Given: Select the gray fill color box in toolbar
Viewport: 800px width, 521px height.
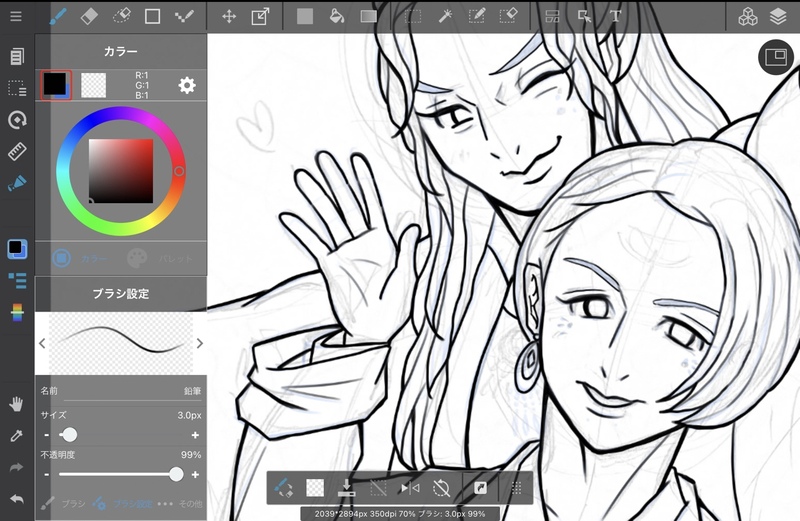Looking at the screenshot, I should coord(305,16).
